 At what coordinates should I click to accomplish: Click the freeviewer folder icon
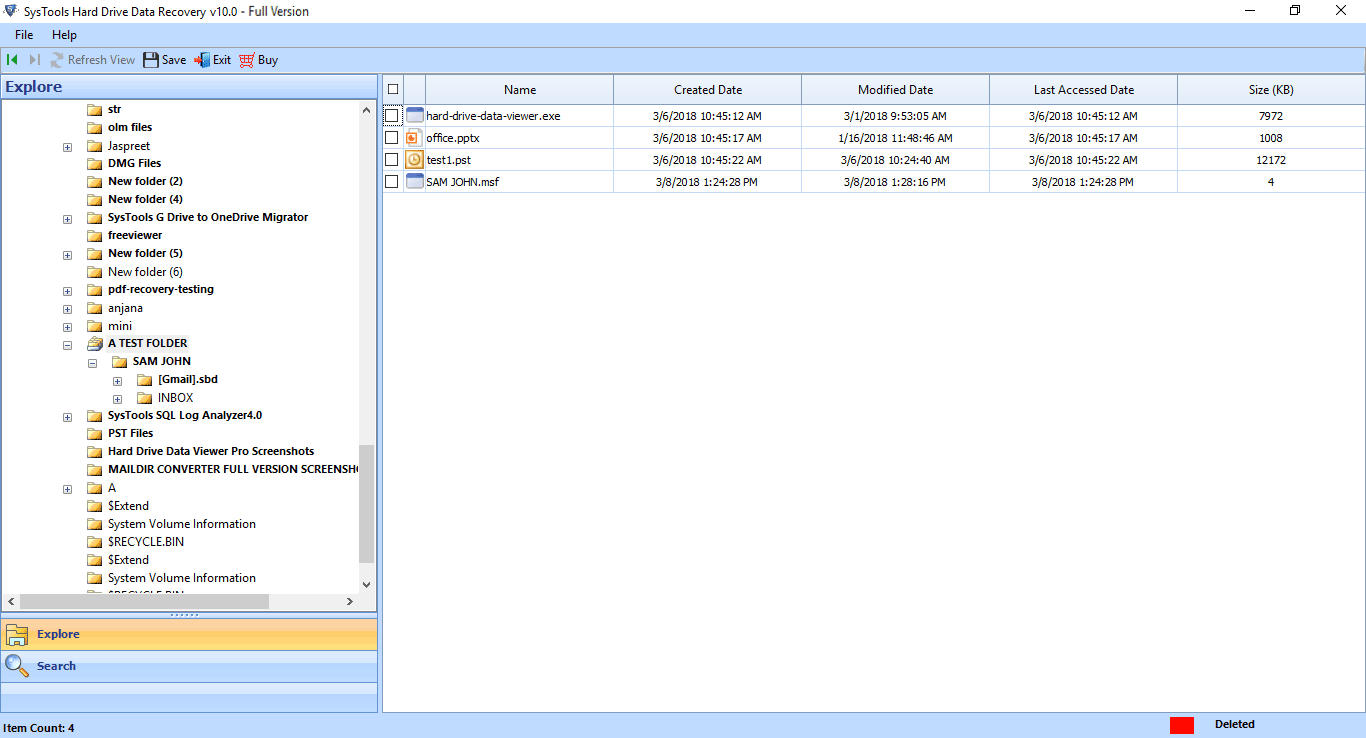coord(95,236)
